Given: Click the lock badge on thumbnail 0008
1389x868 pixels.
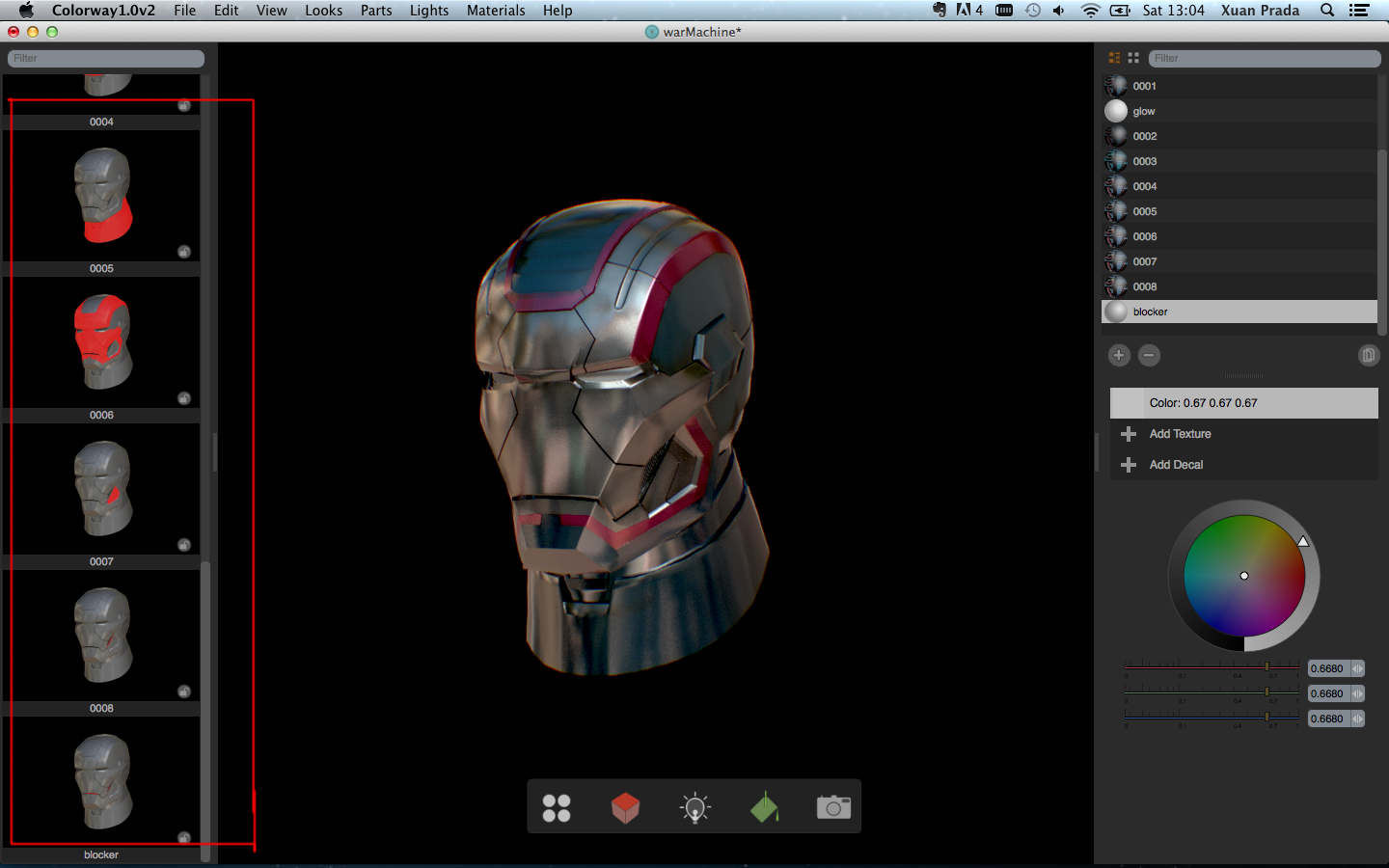Looking at the screenshot, I should 184,692.
